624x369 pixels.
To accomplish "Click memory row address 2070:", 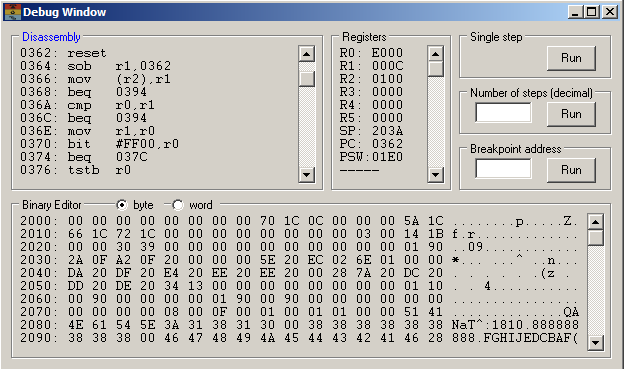I will pyautogui.click(x=39, y=312).
